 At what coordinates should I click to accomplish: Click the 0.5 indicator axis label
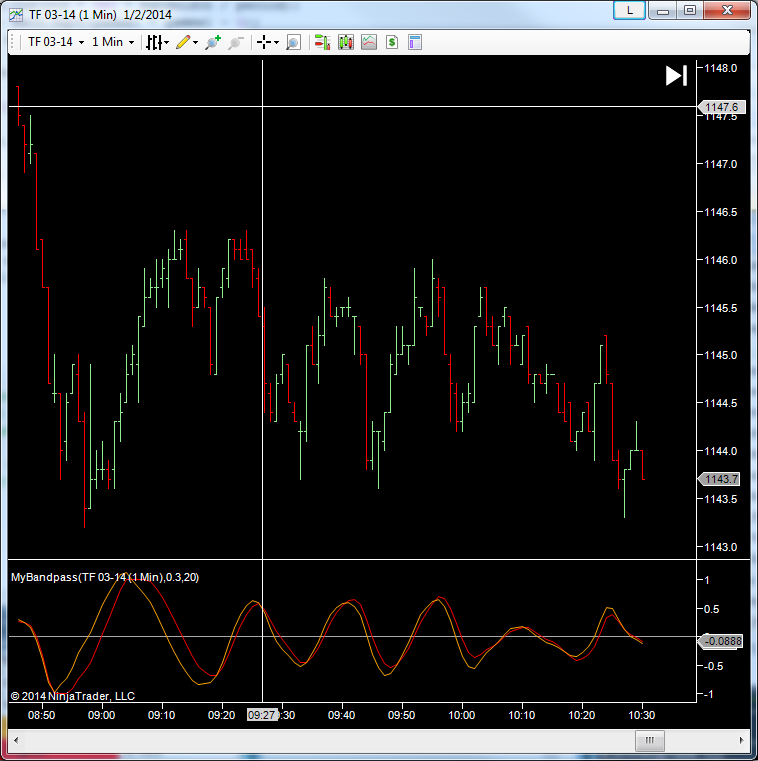pyautogui.click(x=711, y=609)
